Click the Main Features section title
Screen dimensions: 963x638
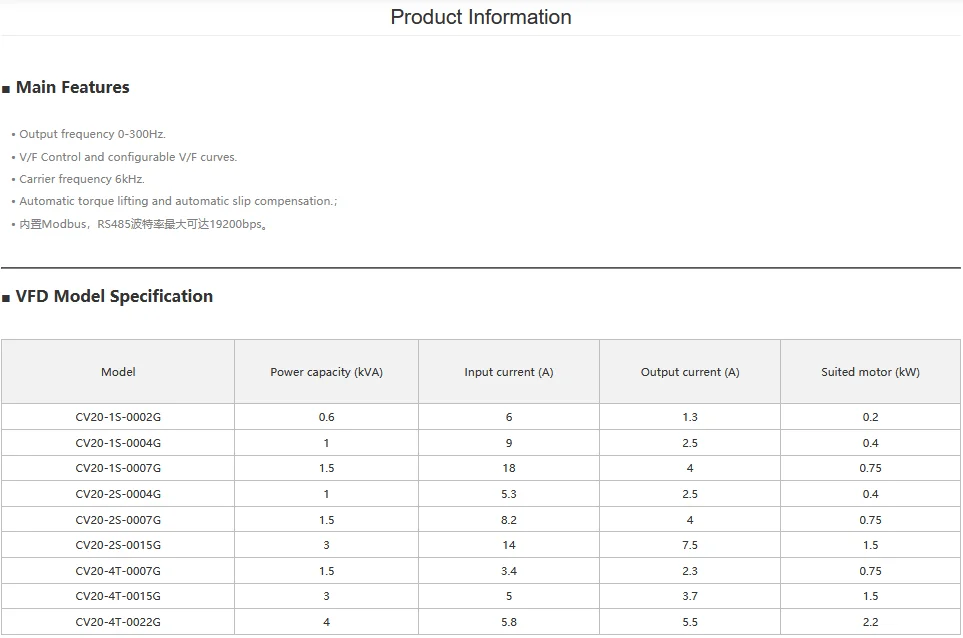[72, 88]
